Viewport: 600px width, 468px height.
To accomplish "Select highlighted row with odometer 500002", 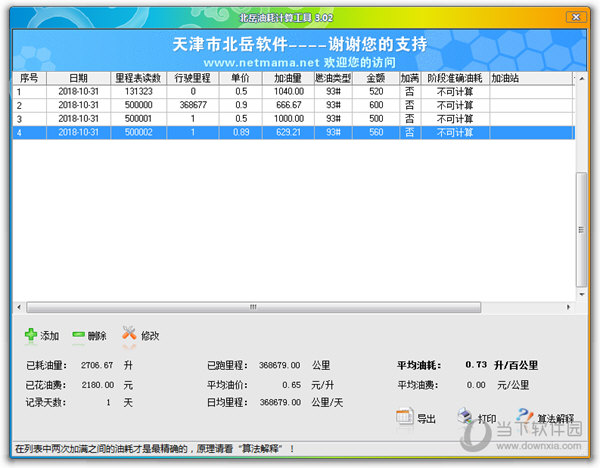I will (x=293, y=132).
